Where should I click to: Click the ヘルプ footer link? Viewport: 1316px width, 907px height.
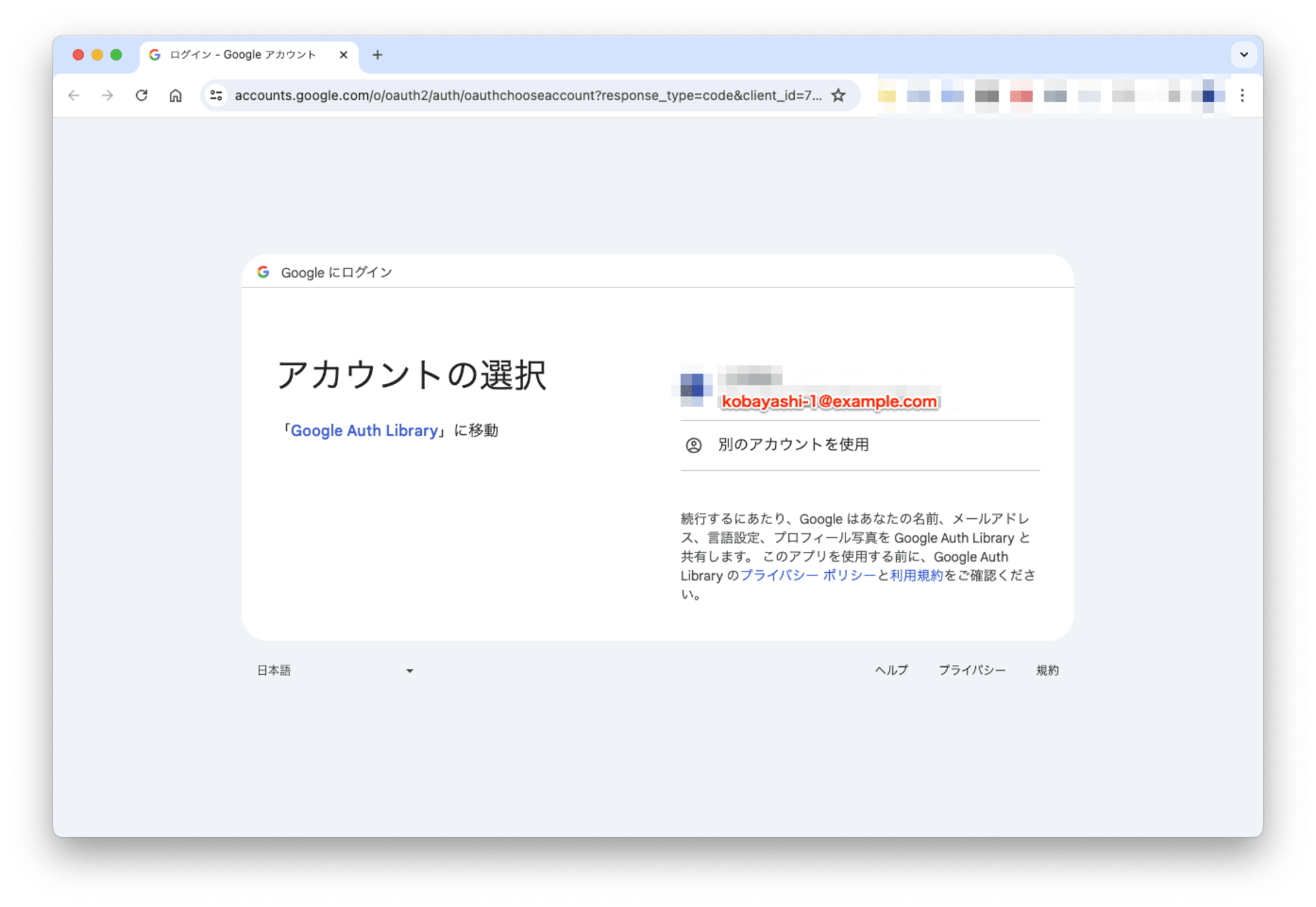click(892, 670)
